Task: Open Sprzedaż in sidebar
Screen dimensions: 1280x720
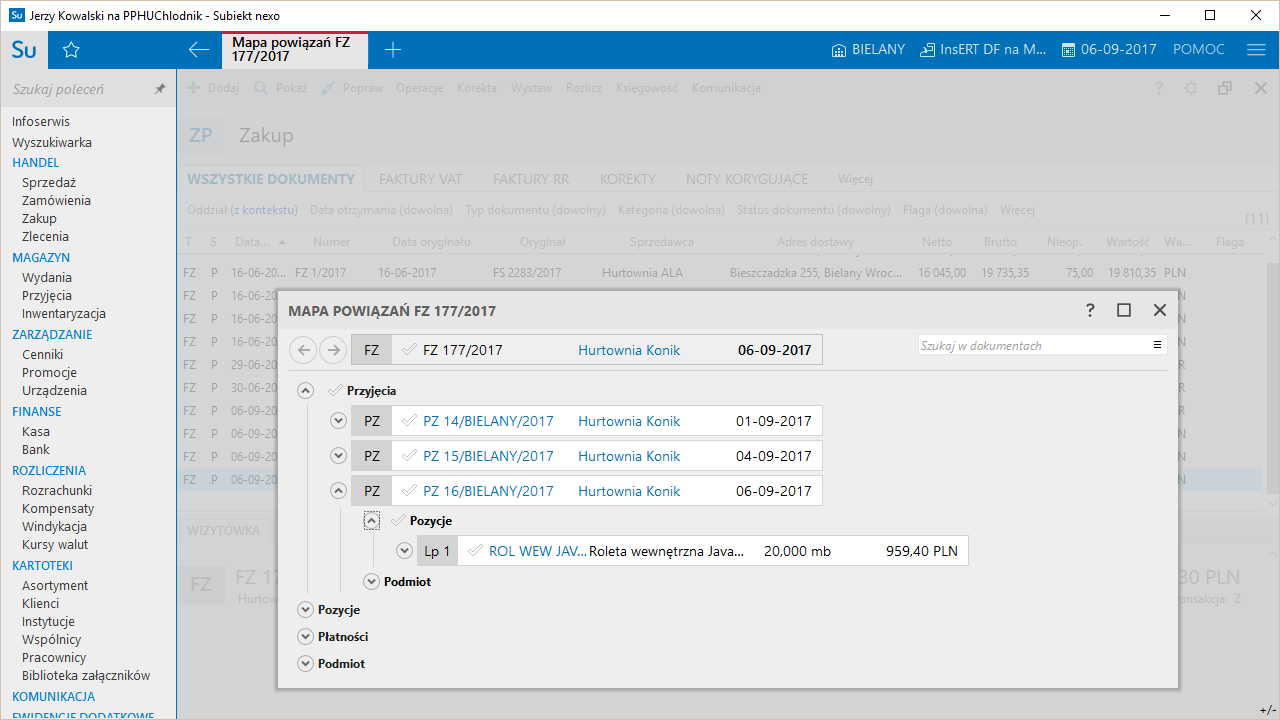Action: pyautogui.click(x=49, y=182)
